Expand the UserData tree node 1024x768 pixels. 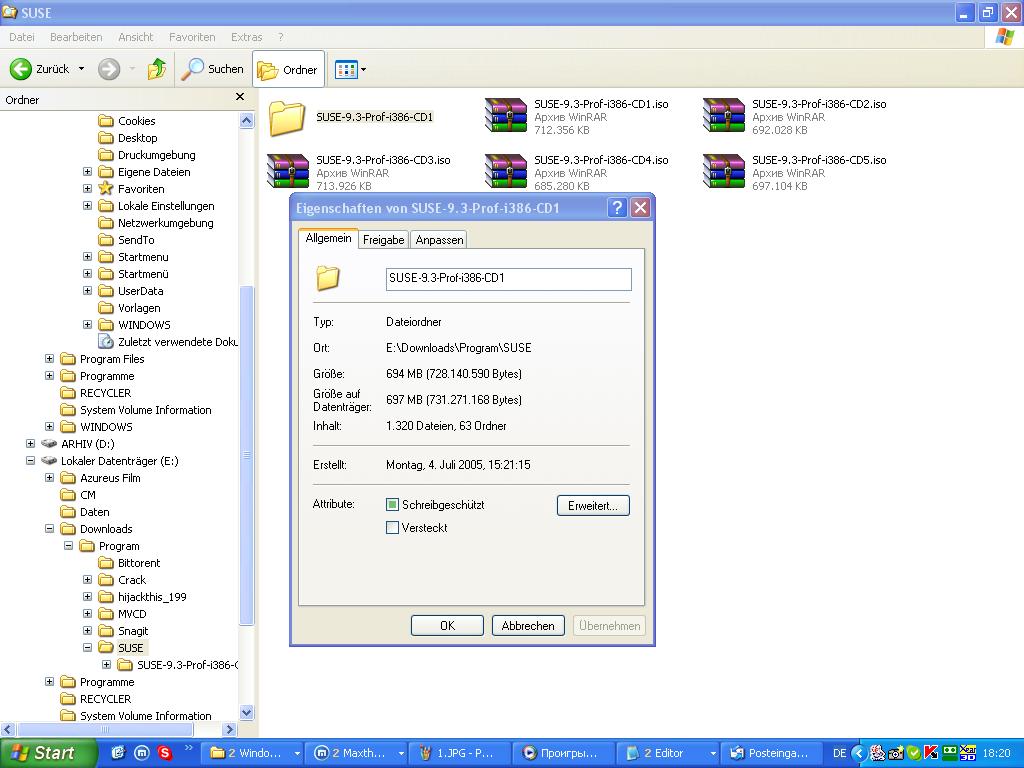(88, 291)
